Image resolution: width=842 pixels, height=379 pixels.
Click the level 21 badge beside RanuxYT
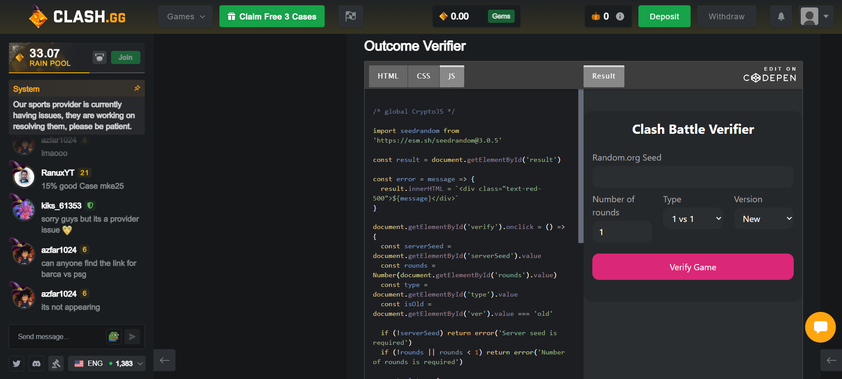[x=84, y=173]
